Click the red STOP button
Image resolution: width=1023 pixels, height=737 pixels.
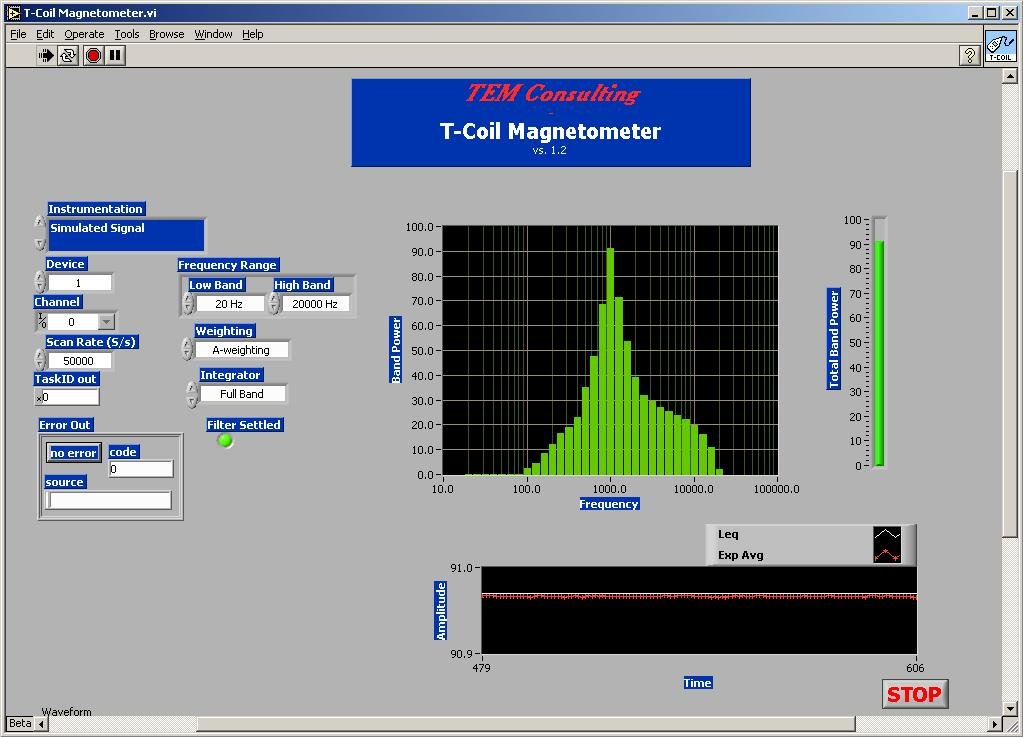pos(914,694)
